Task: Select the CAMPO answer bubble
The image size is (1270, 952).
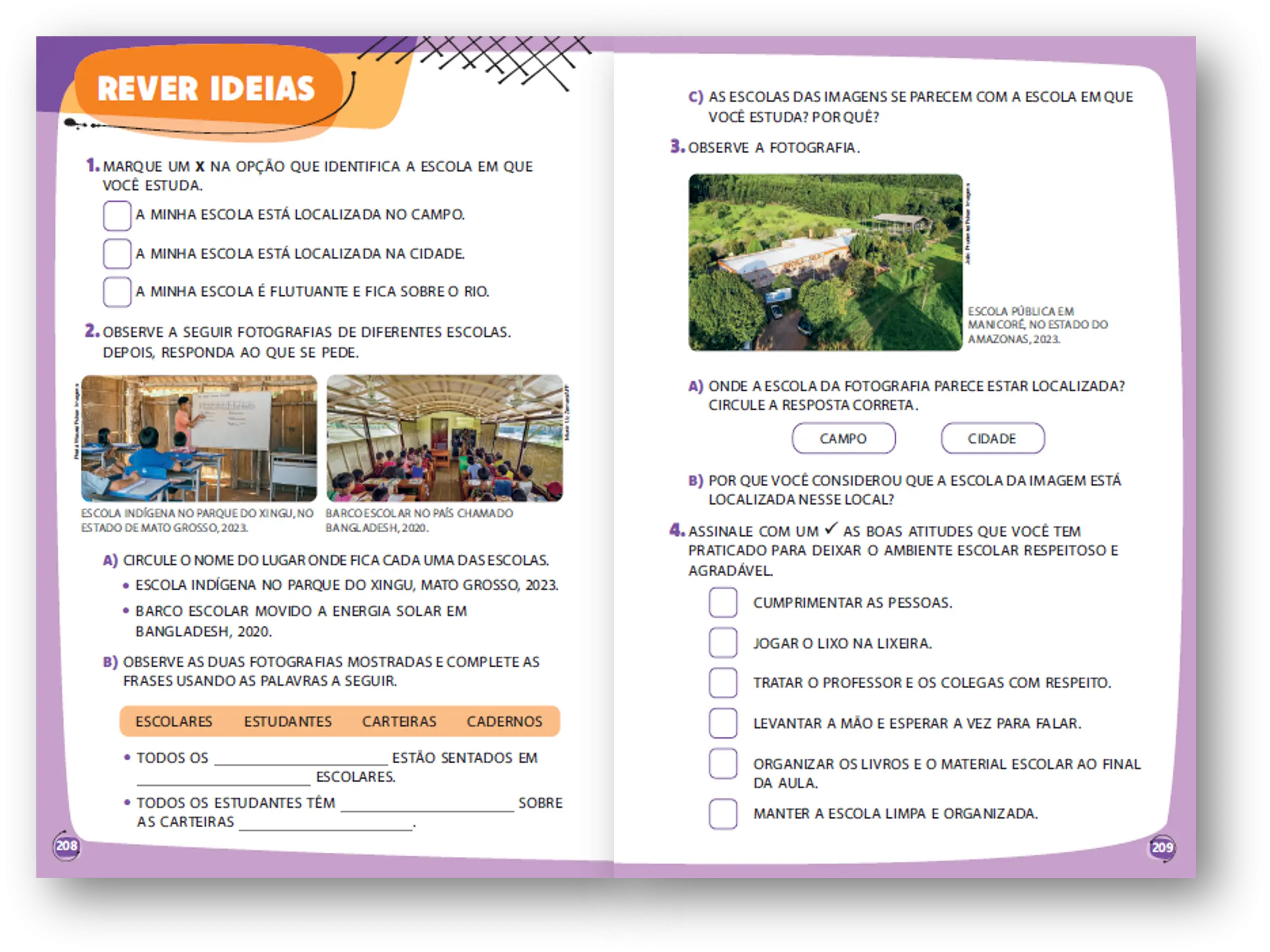Action: (x=843, y=439)
